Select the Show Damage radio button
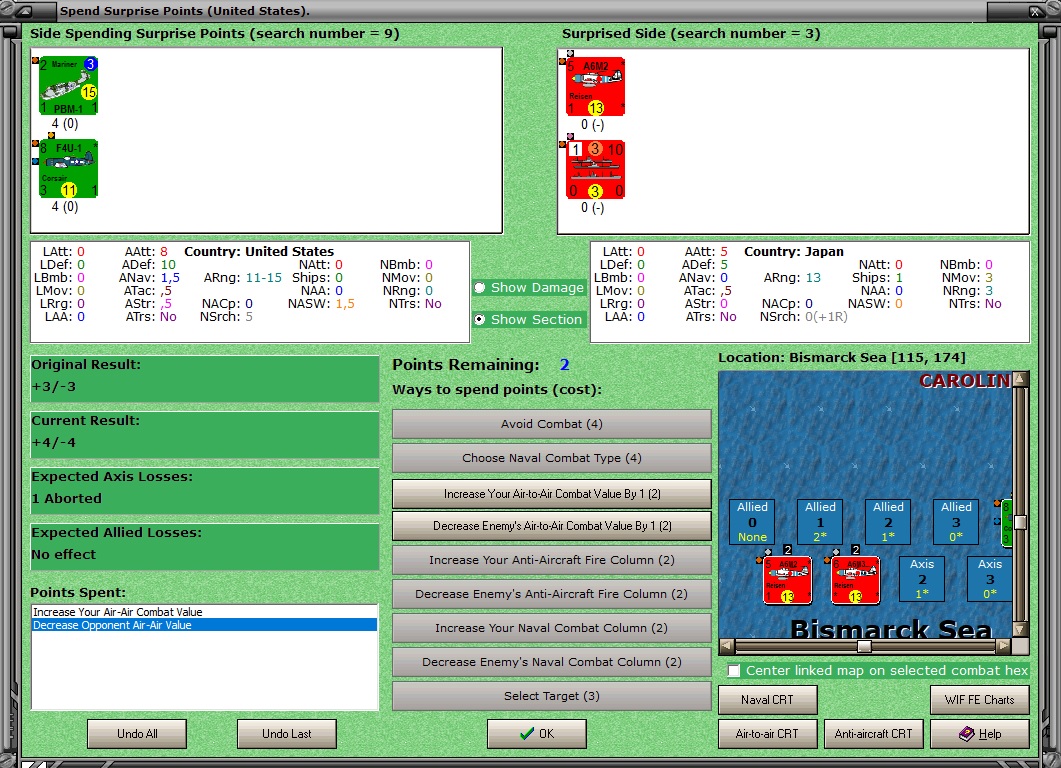This screenshot has height=768, width=1061. point(480,288)
